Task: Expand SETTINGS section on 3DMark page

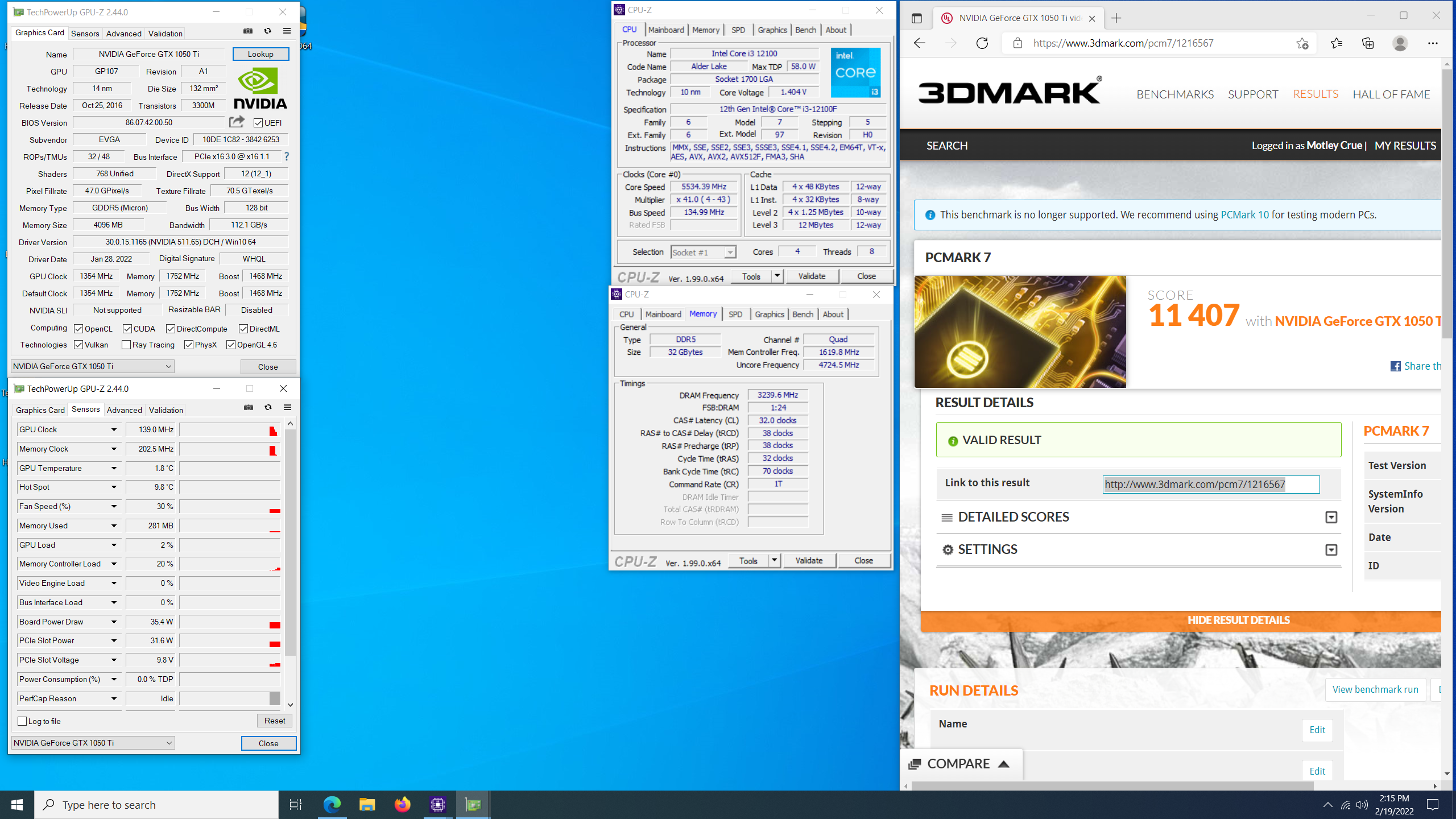Action: (x=1331, y=549)
